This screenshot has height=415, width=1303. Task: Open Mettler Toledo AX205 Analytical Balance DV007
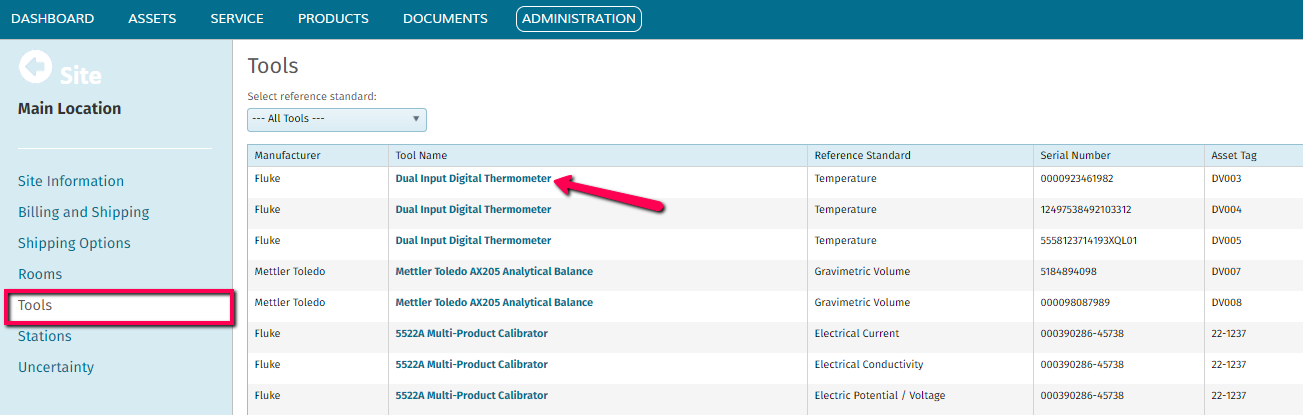point(494,272)
